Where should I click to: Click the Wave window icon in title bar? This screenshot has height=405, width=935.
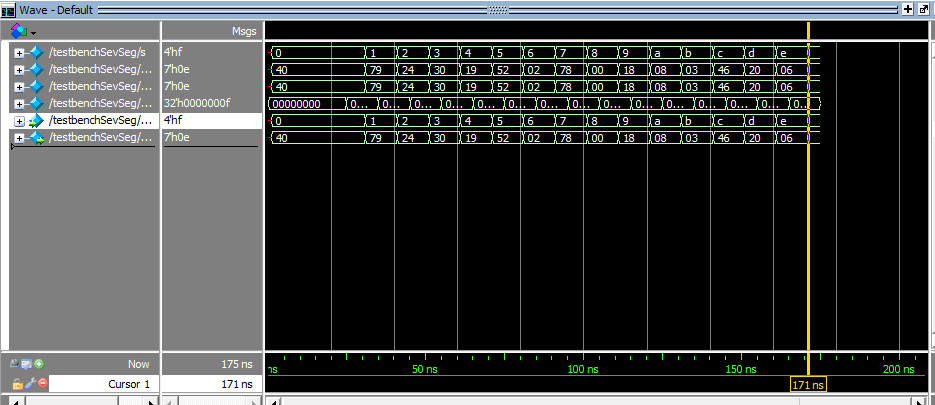point(9,8)
